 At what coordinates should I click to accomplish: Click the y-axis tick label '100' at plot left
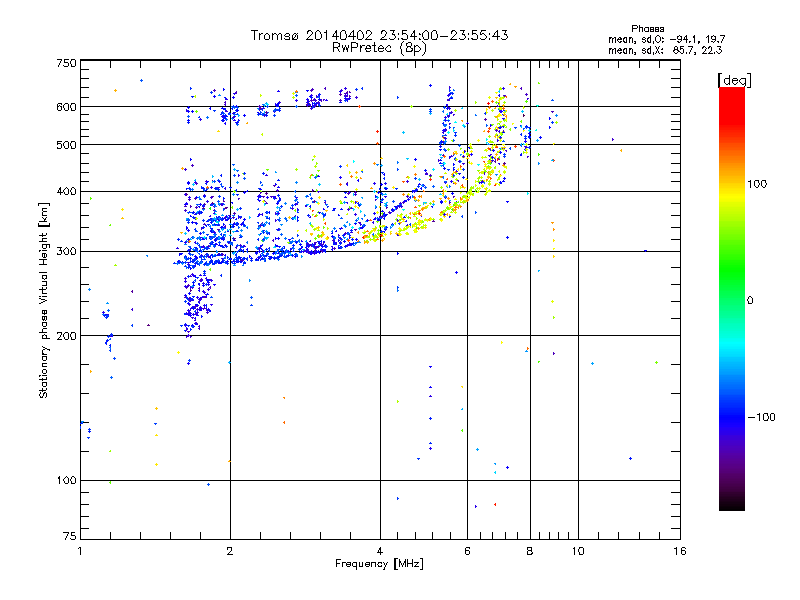click(x=66, y=481)
